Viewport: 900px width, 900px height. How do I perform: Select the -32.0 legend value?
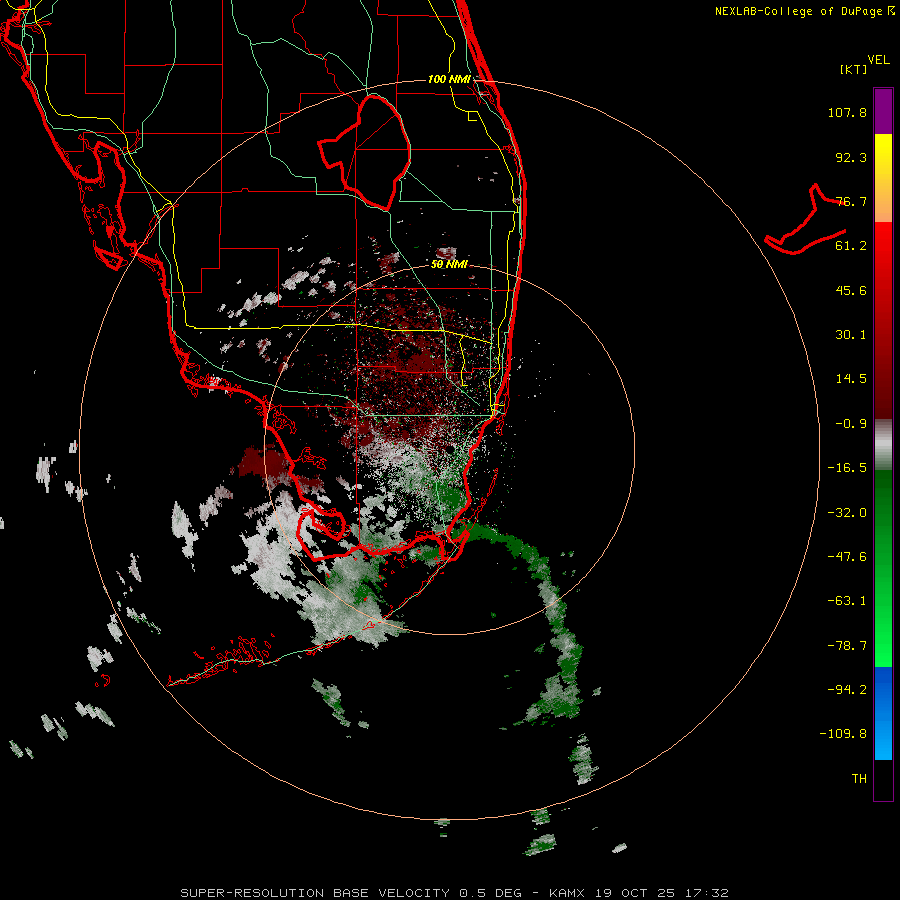click(847, 513)
